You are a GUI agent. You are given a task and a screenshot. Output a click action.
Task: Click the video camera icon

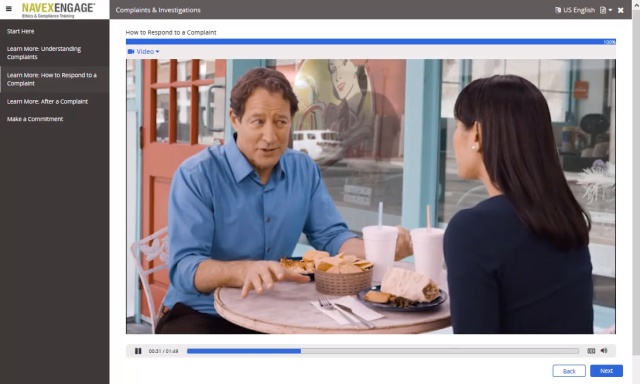(131, 51)
